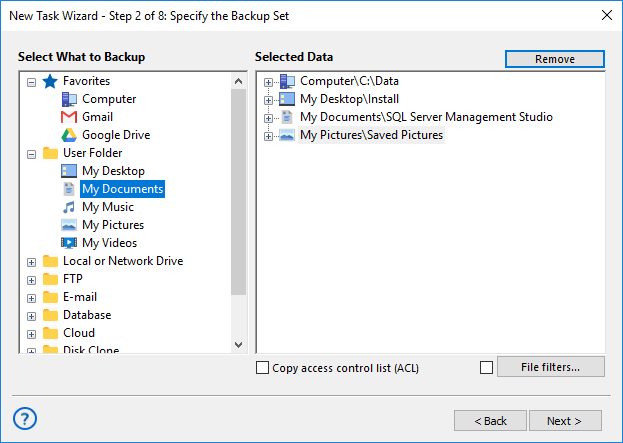
Task: Select the Database folder item
Action: click(87, 315)
